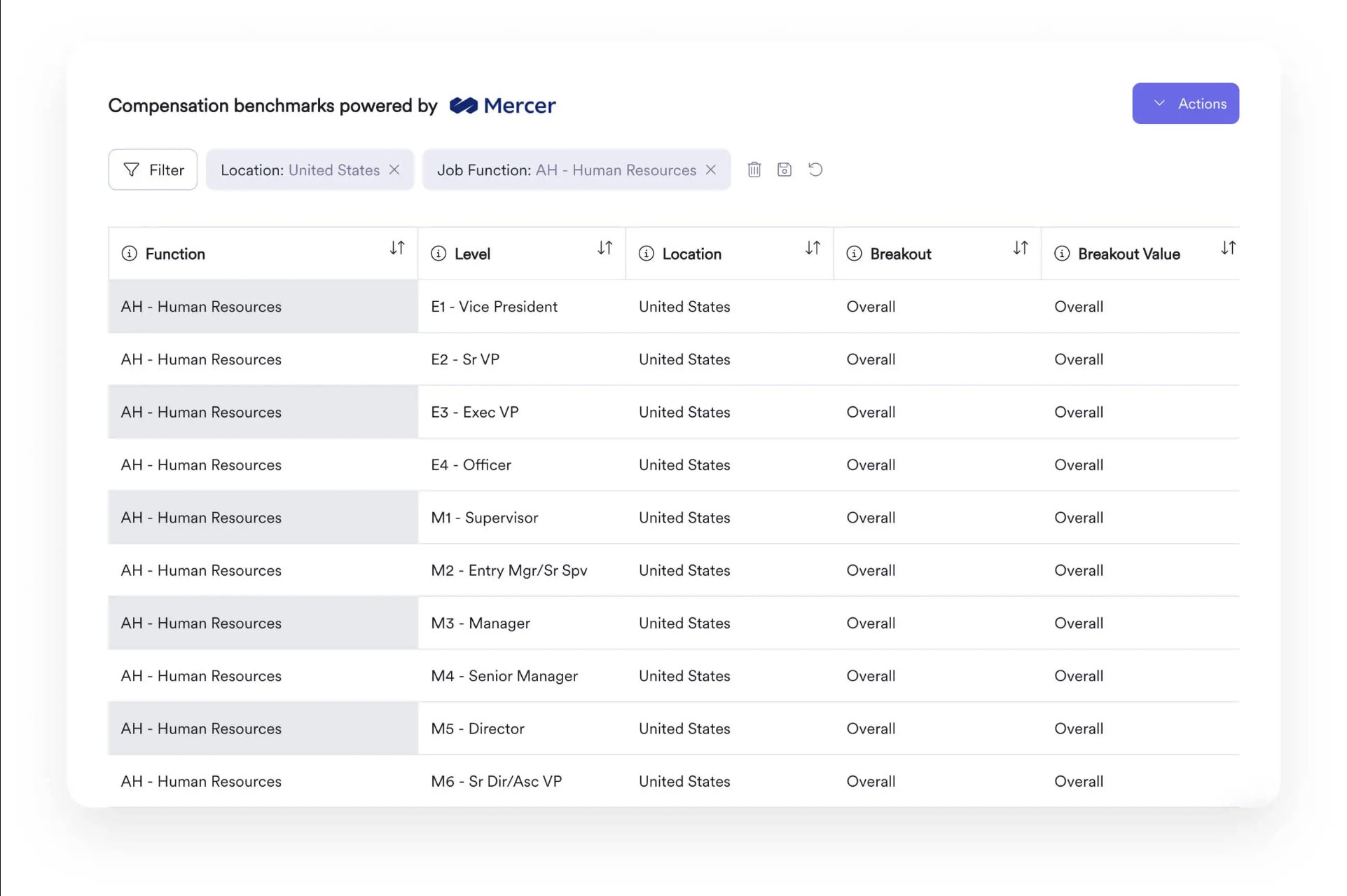1347x896 pixels.
Task: Sort by Breakout column arrows
Action: [x=1020, y=248]
